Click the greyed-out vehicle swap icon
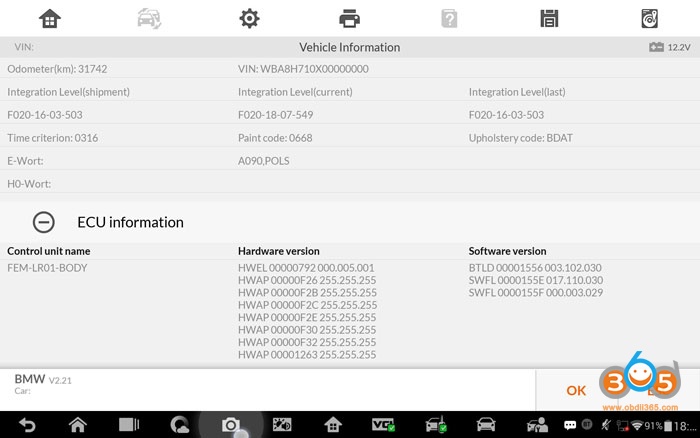The height and width of the screenshot is (438, 700). [149, 19]
